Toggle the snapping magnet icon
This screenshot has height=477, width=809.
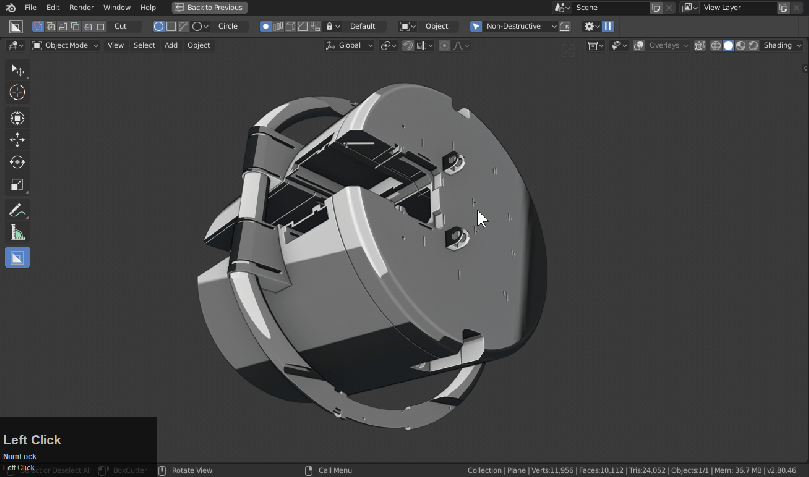[408, 45]
